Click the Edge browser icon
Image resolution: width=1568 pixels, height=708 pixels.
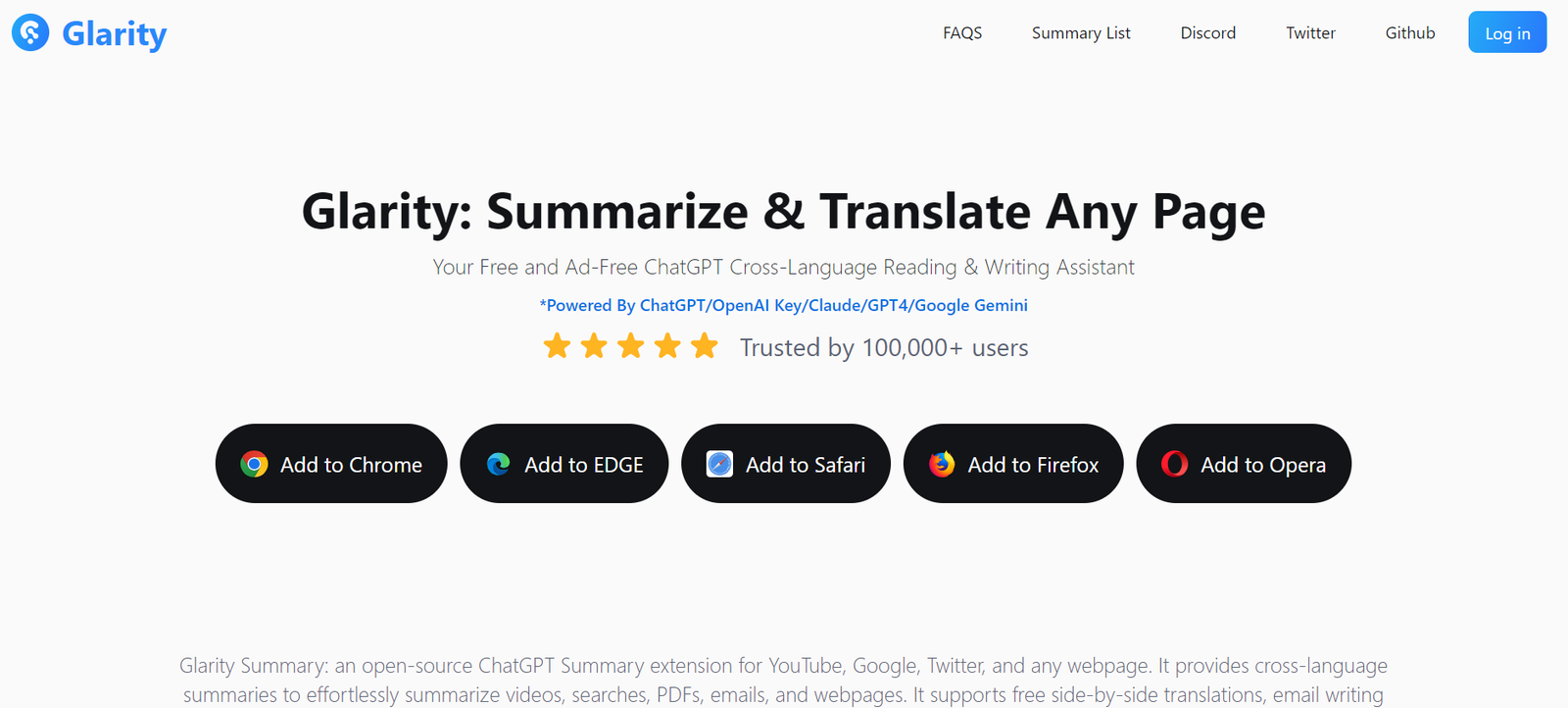click(499, 464)
